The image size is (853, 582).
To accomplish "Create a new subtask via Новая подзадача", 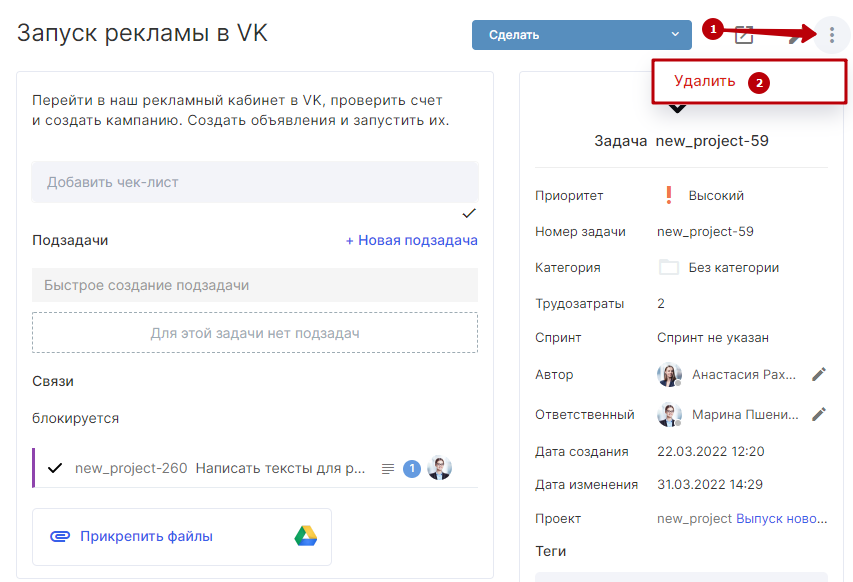I will (x=412, y=240).
